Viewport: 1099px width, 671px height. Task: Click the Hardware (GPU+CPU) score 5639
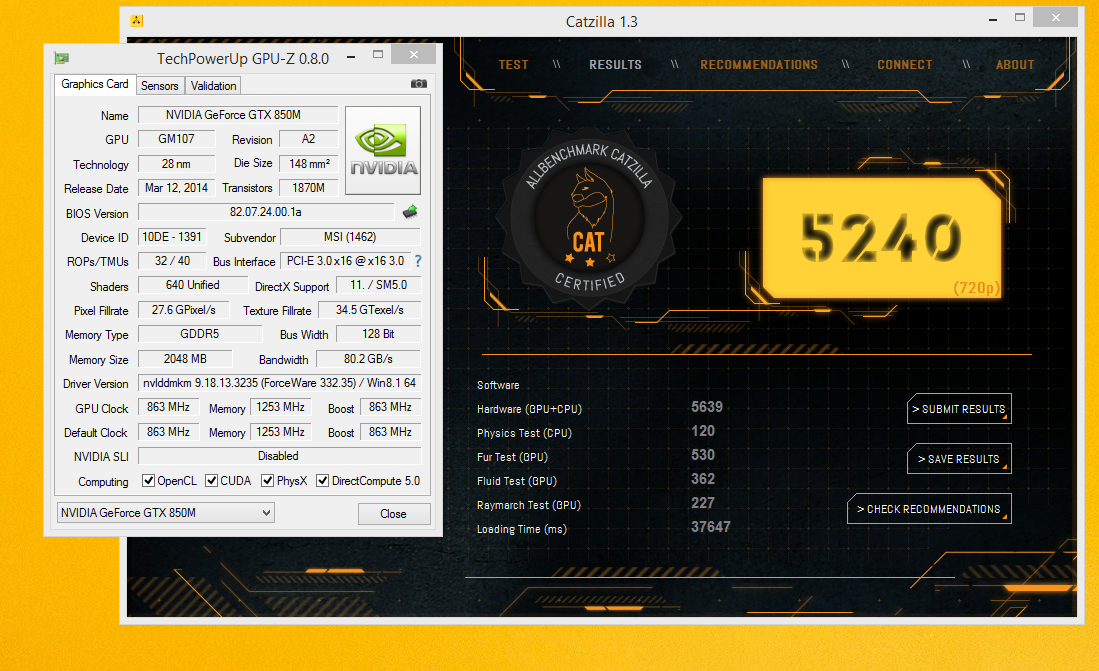click(706, 407)
